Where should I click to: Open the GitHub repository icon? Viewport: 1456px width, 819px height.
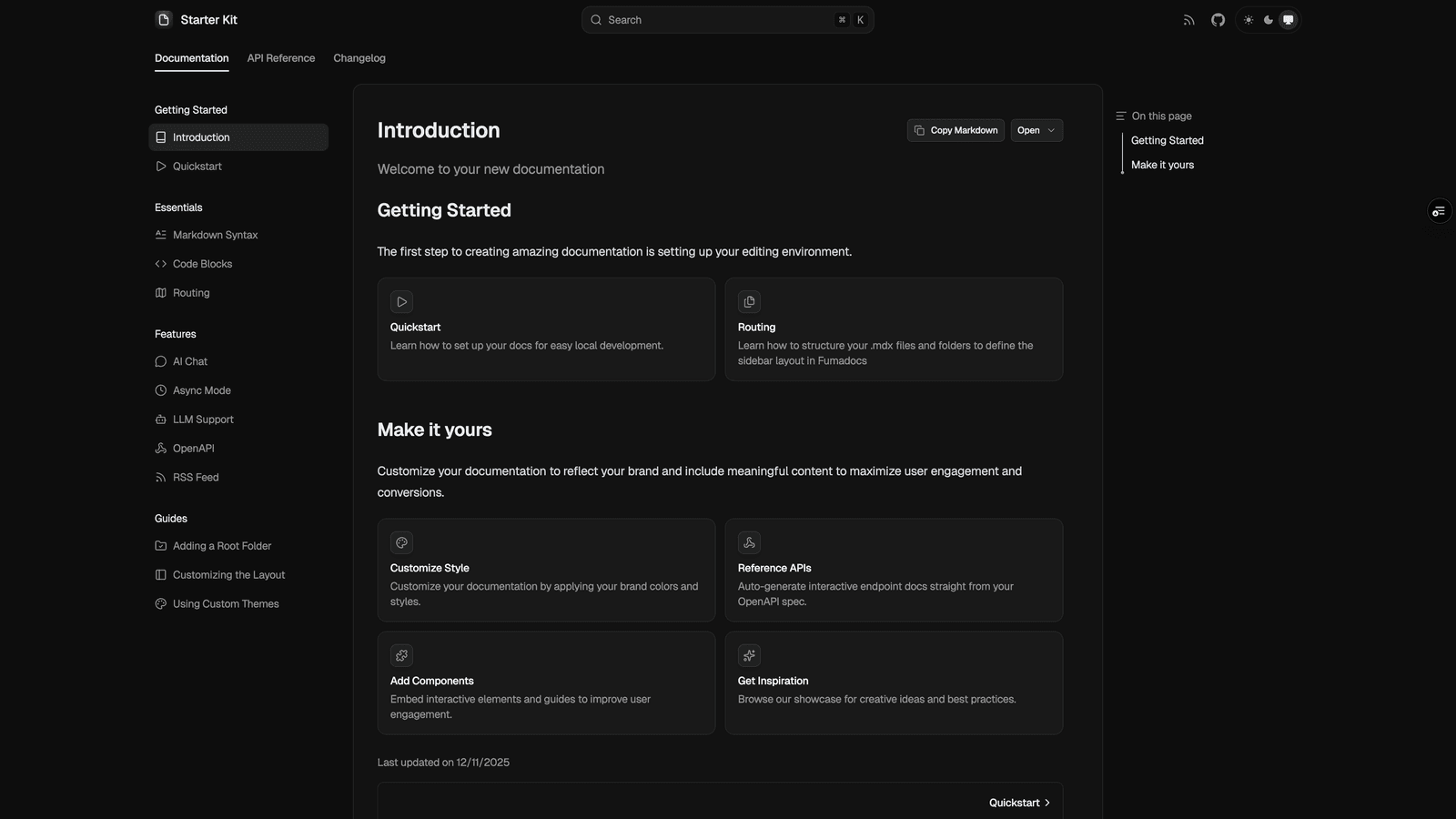[x=1218, y=20]
